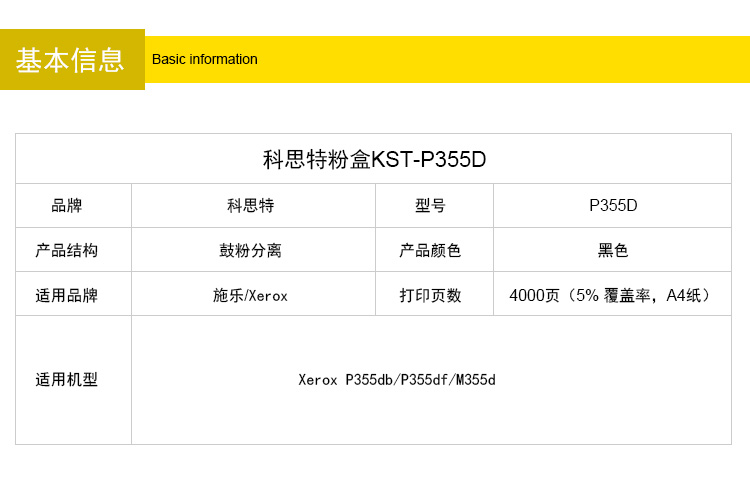Click the 型号 label cell
750x479 pixels.
[x=431, y=206]
